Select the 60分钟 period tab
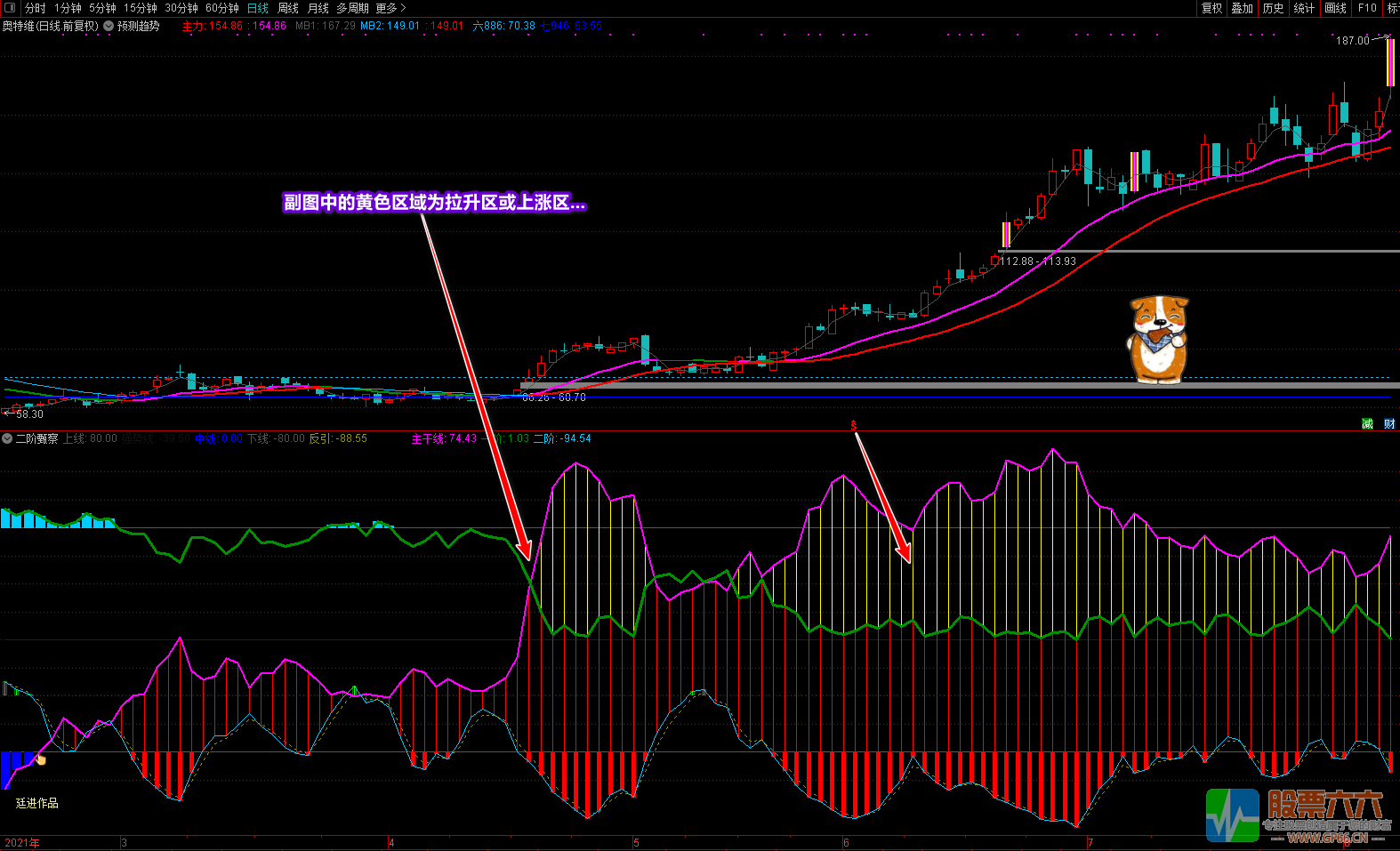1400x851 pixels. click(222, 8)
